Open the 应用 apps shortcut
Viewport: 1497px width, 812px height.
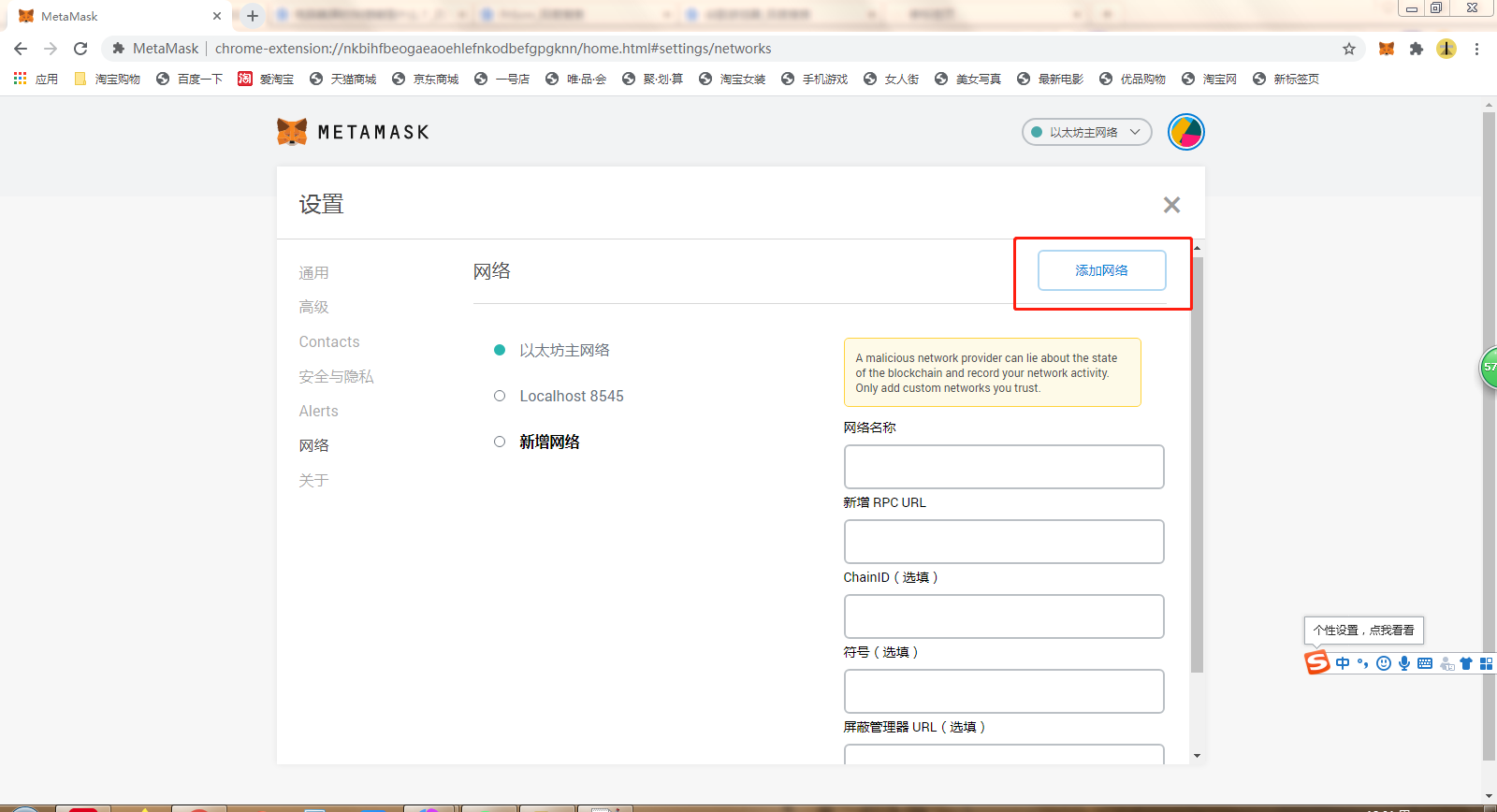click(36, 79)
